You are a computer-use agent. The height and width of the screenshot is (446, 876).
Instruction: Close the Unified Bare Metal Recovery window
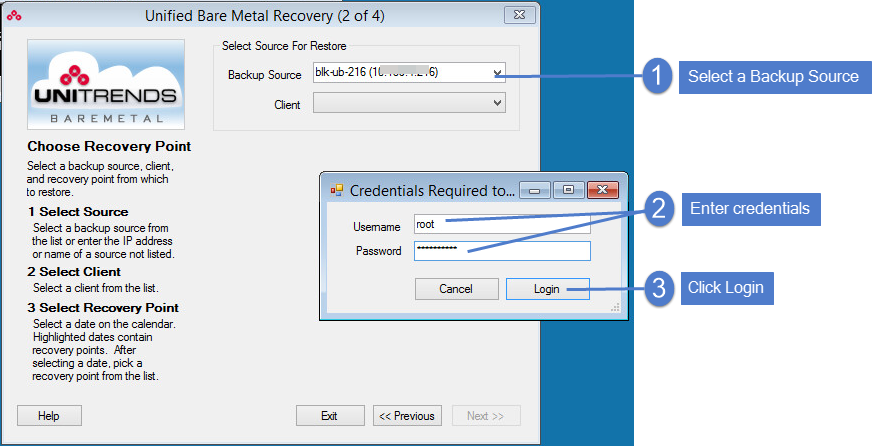click(520, 15)
